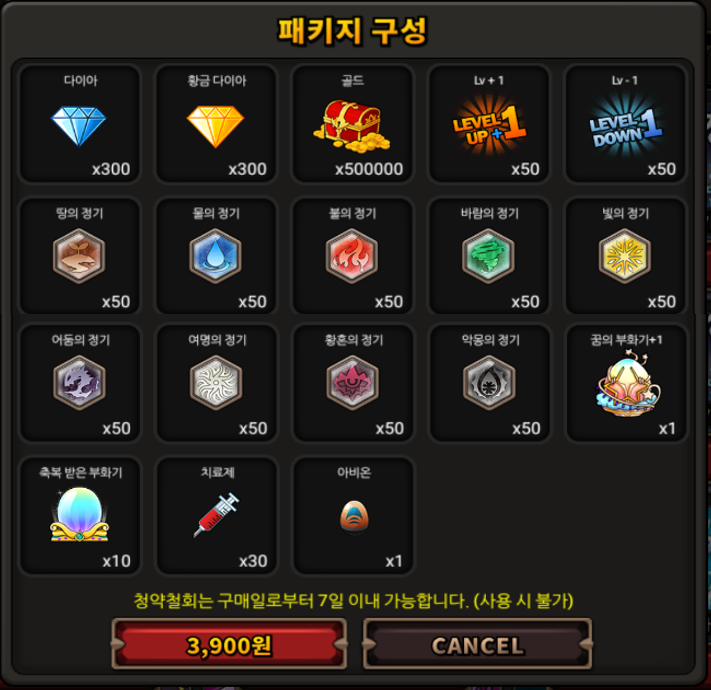Image resolution: width=711 pixels, height=690 pixels.
Task: Click the 치료제 syringe item
Action: pyautogui.click(x=216, y=515)
